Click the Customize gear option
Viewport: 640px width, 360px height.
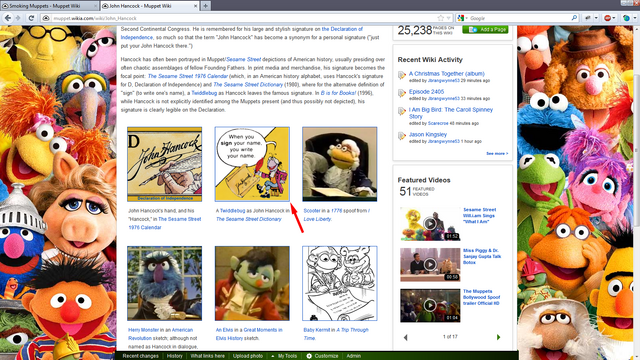tap(322, 356)
